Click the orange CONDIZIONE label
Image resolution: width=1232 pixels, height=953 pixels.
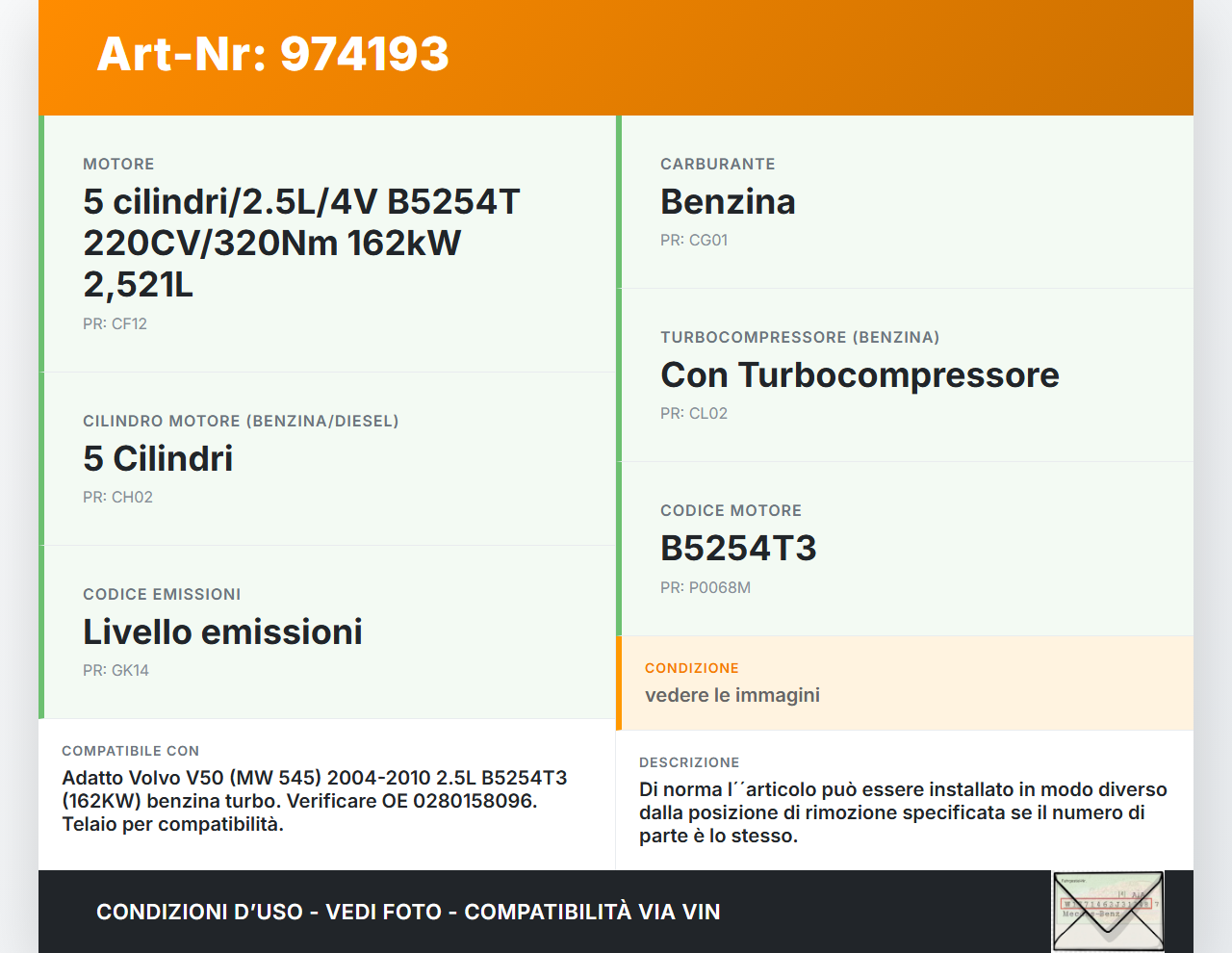[x=691, y=668]
